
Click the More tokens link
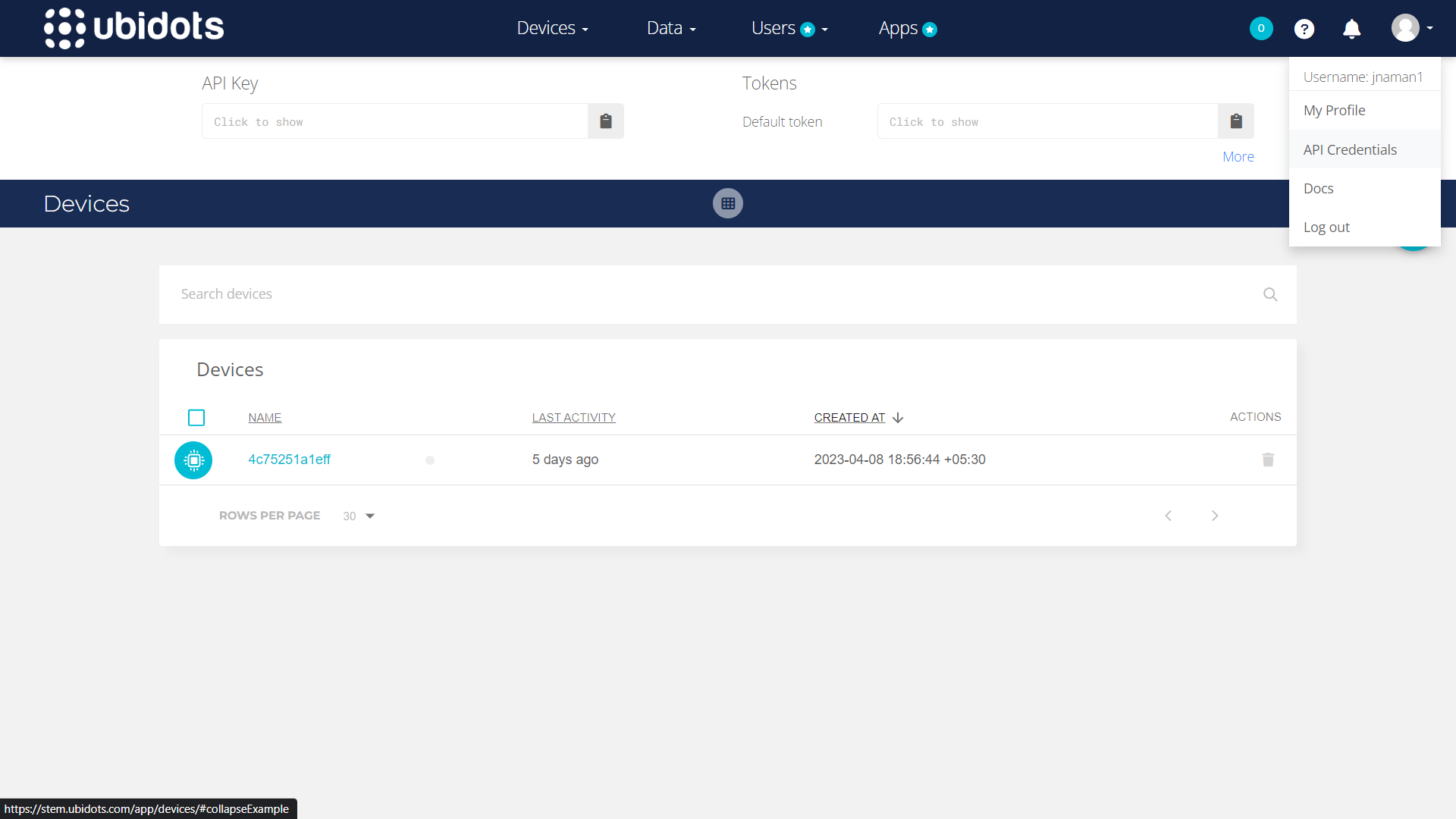pos(1238,156)
